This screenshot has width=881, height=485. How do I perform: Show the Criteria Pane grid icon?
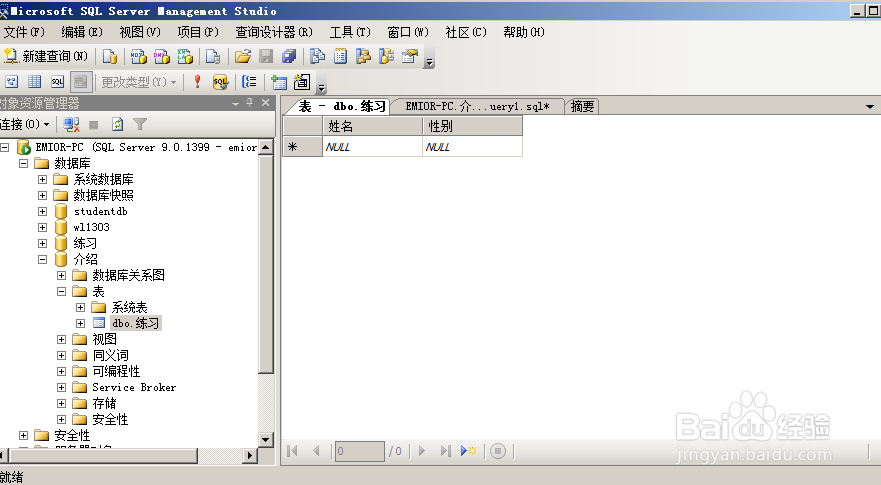click(x=34, y=82)
